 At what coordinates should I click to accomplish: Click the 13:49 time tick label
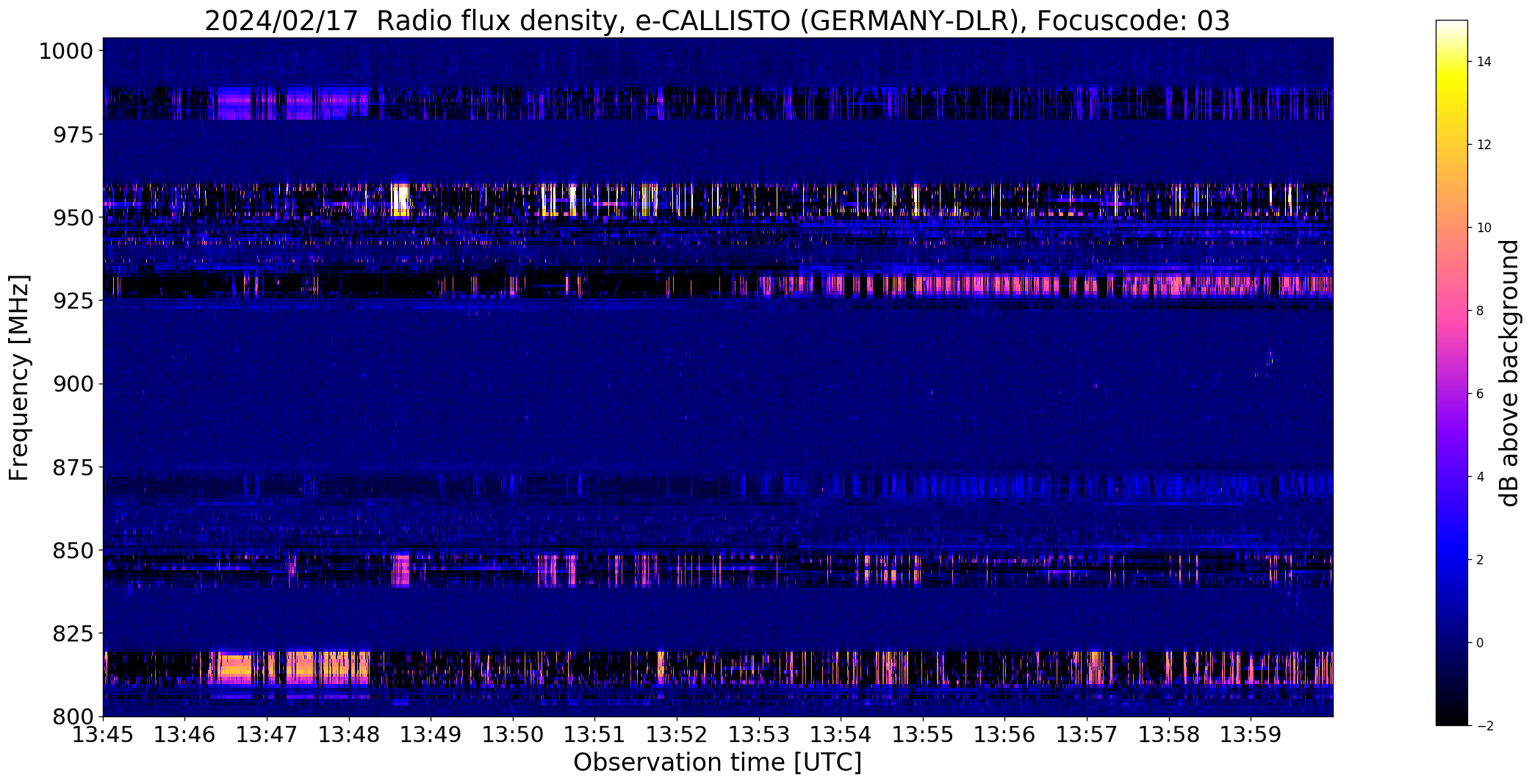tap(431, 735)
